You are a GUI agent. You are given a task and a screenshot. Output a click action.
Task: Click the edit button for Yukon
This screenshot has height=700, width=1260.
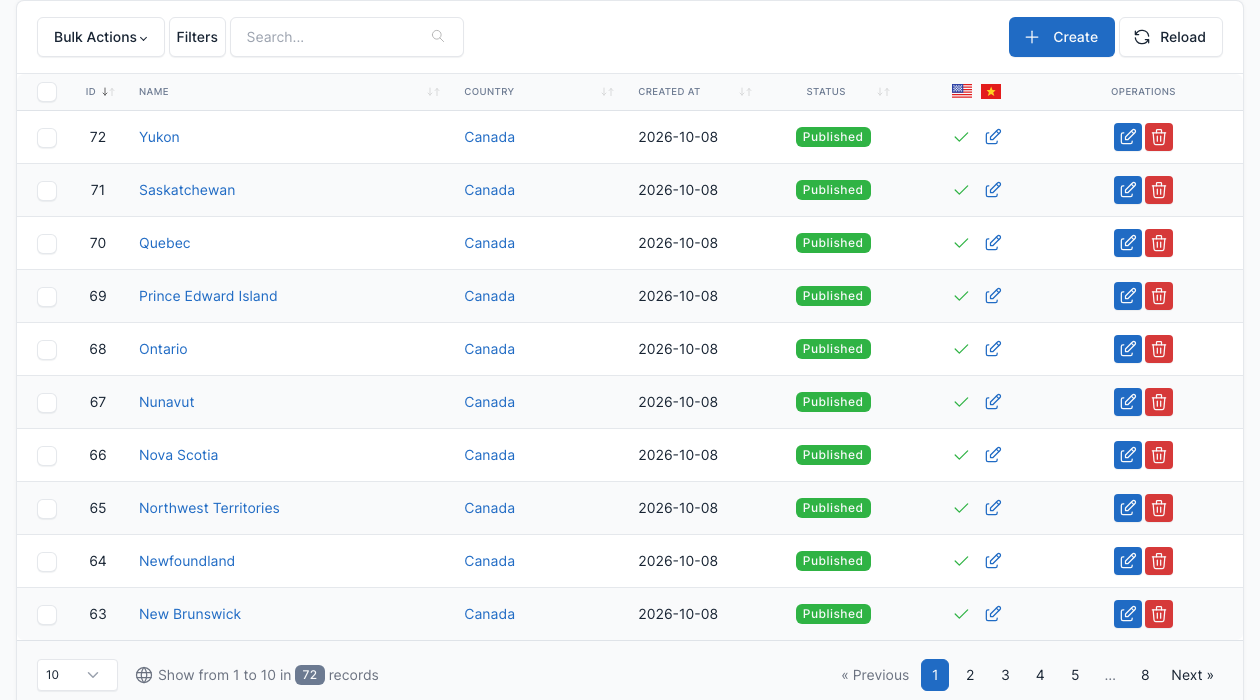click(1128, 137)
